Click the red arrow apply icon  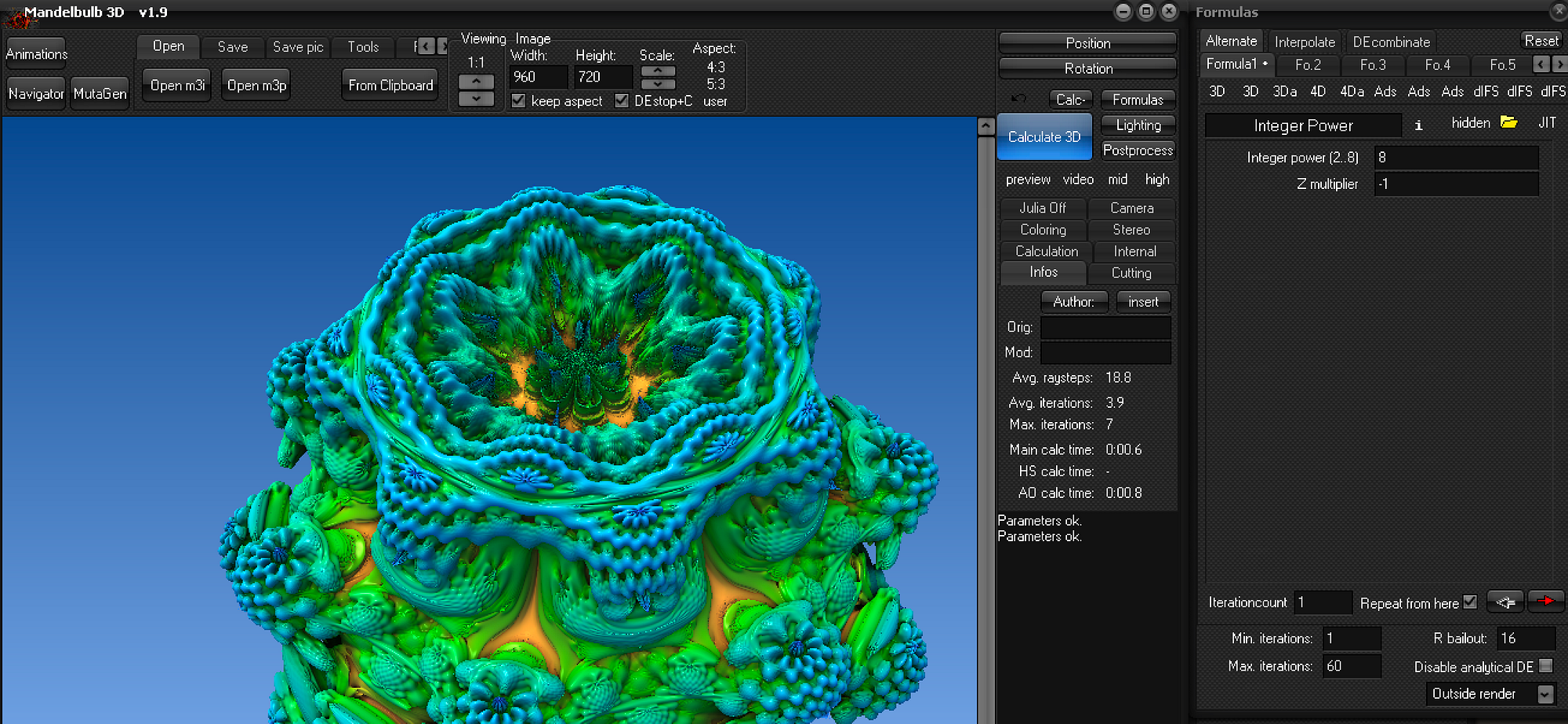pyautogui.click(x=1545, y=602)
